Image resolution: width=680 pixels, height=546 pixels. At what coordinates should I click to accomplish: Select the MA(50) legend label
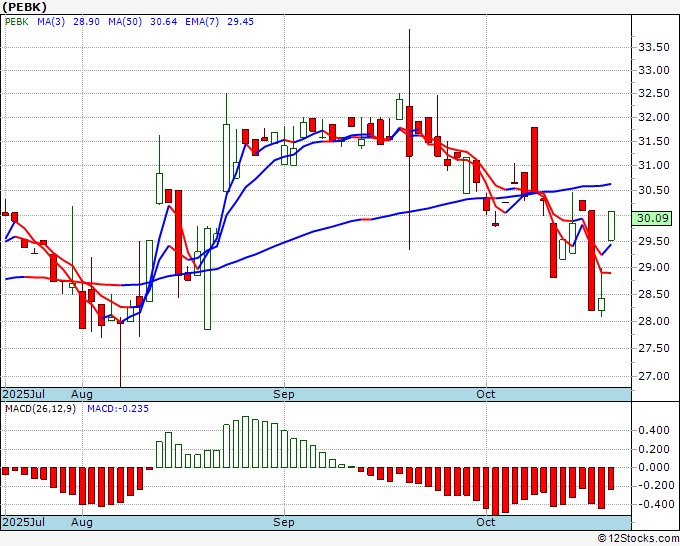125,22
